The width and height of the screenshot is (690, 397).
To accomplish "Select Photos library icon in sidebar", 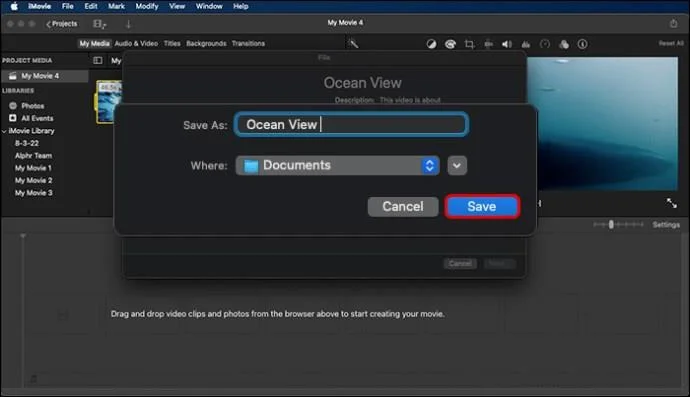I will 13,106.
